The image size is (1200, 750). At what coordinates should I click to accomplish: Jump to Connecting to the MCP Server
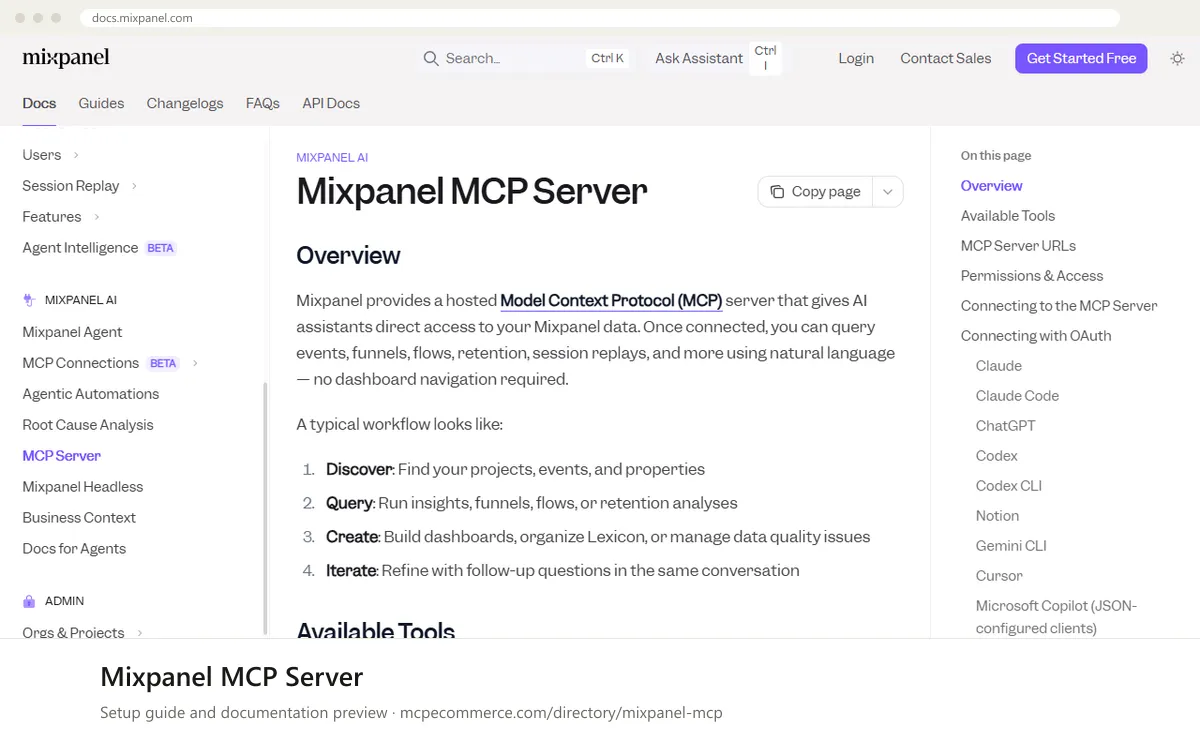coord(1059,306)
